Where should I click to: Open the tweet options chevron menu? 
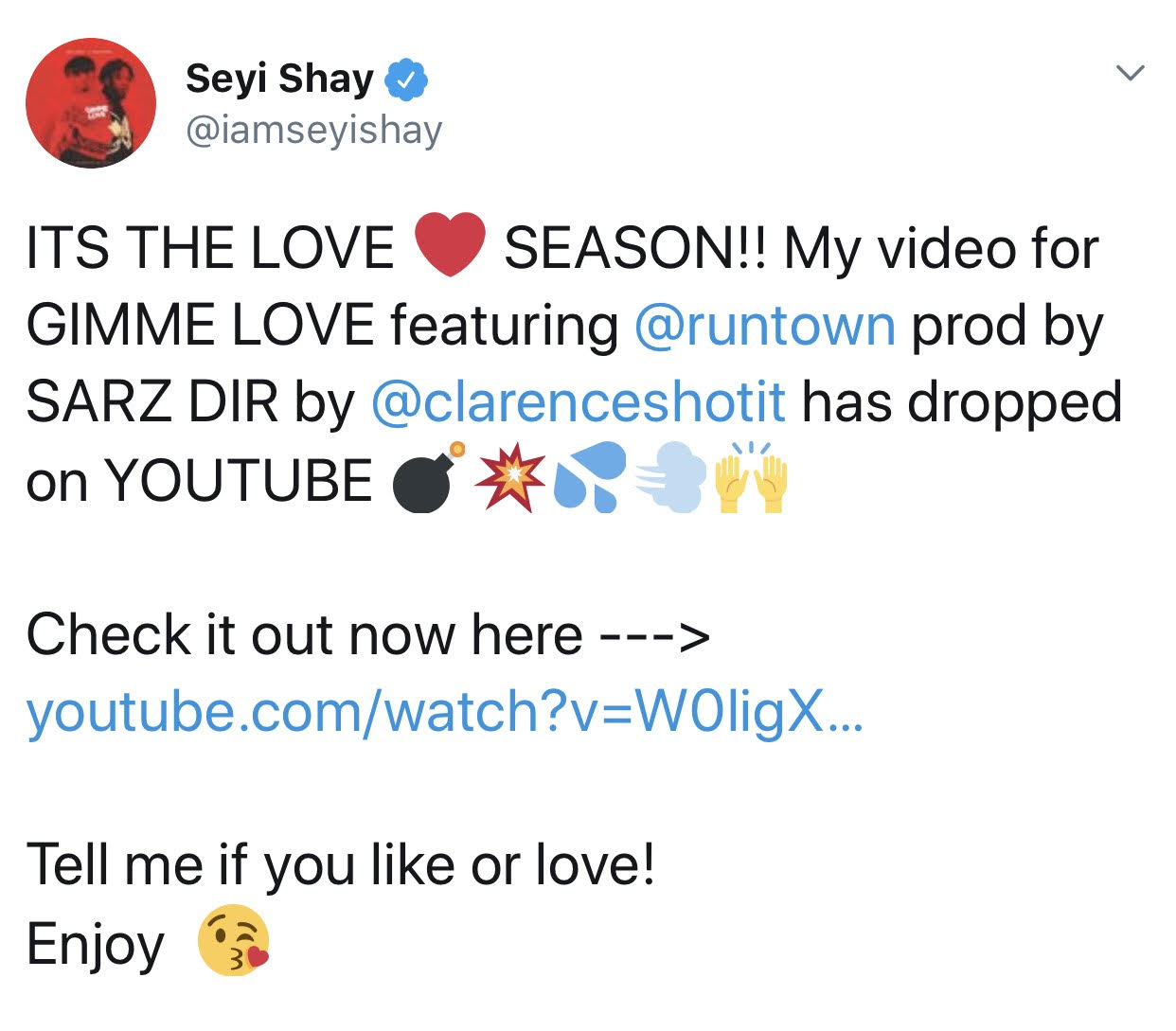click(x=1131, y=73)
